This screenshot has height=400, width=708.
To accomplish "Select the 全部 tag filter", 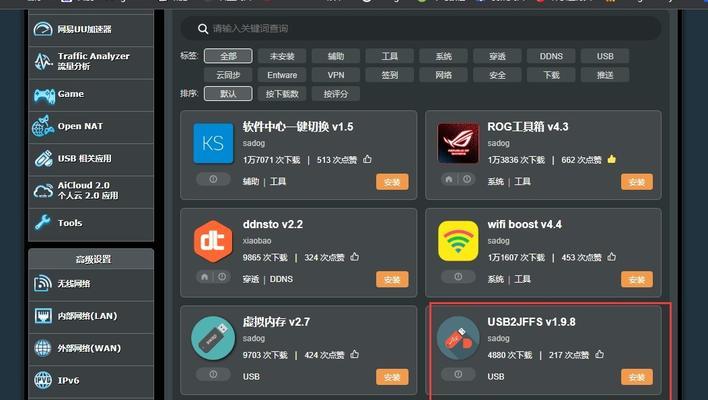I will pos(228,56).
